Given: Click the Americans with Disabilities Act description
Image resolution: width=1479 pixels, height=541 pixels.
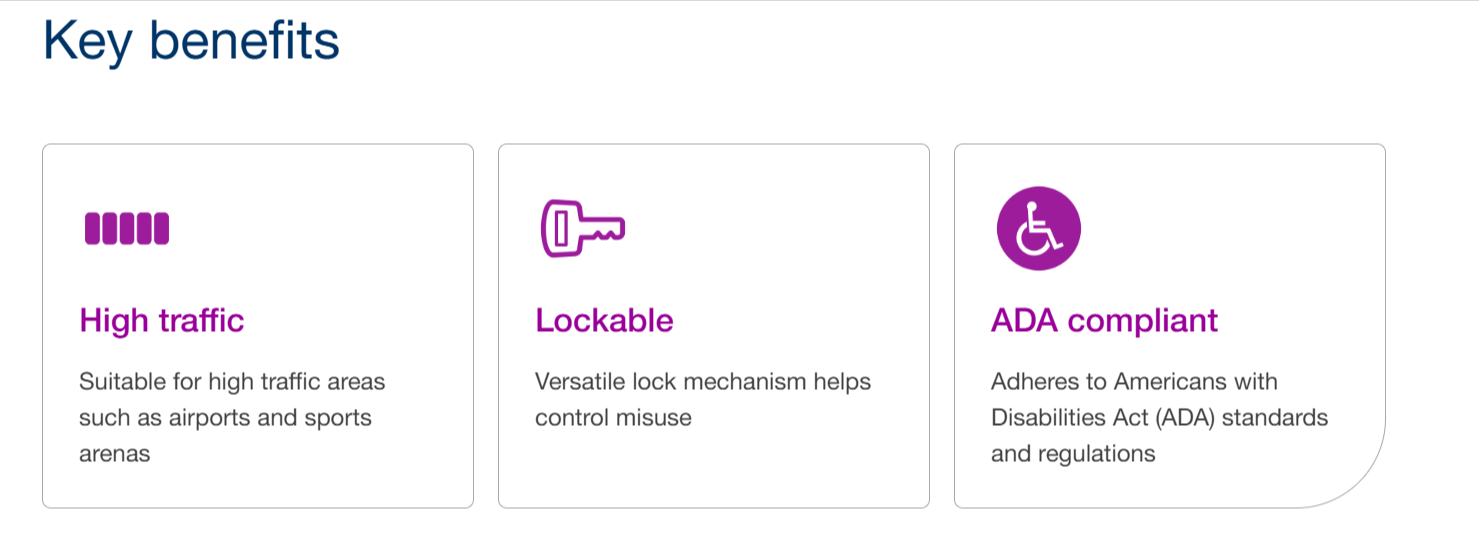Looking at the screenshot, I should (1158, 417).
